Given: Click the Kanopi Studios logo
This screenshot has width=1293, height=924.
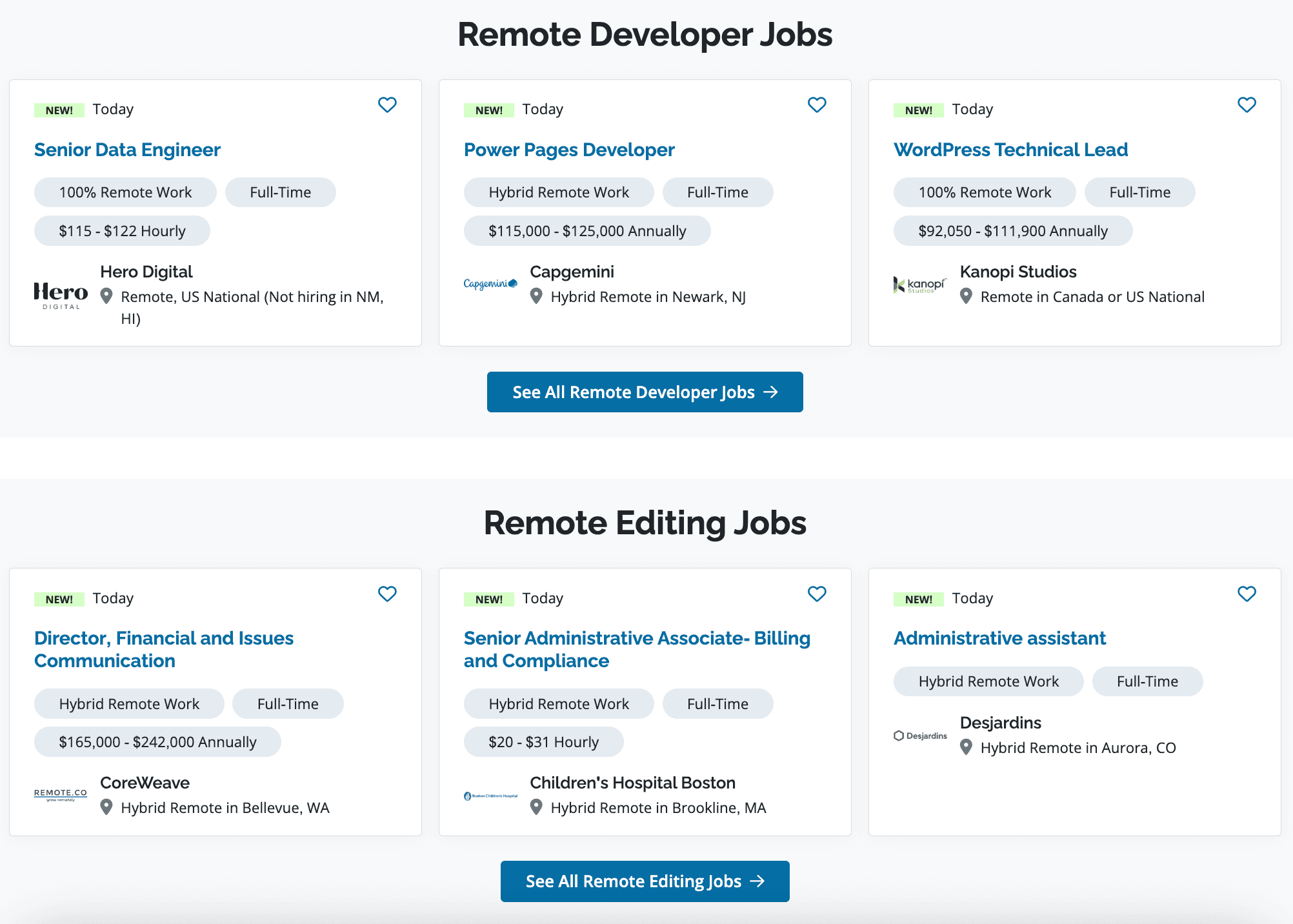Looking at the screenshot, I should coord(920,285).
